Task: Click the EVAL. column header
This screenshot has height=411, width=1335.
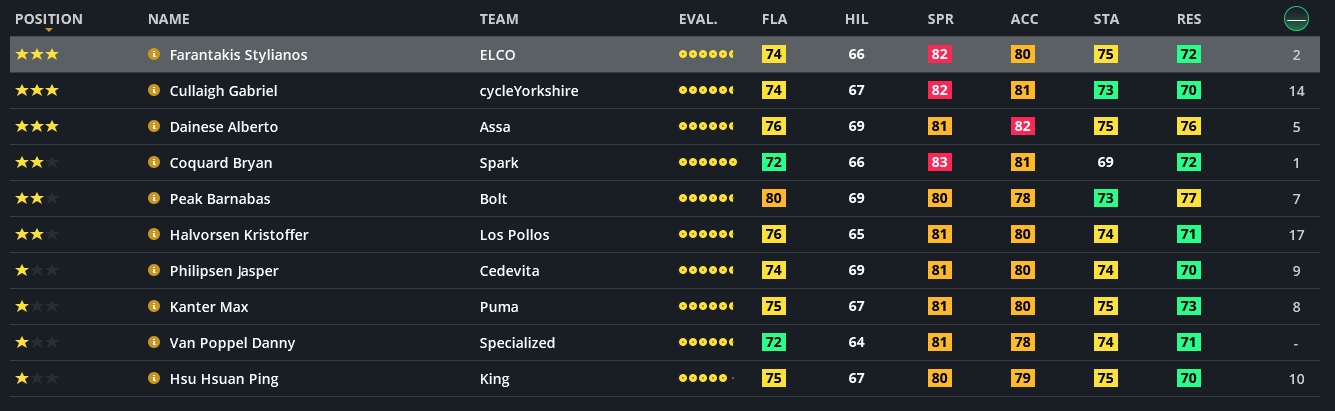Action: pyautogui.click(x=697, y=19)
